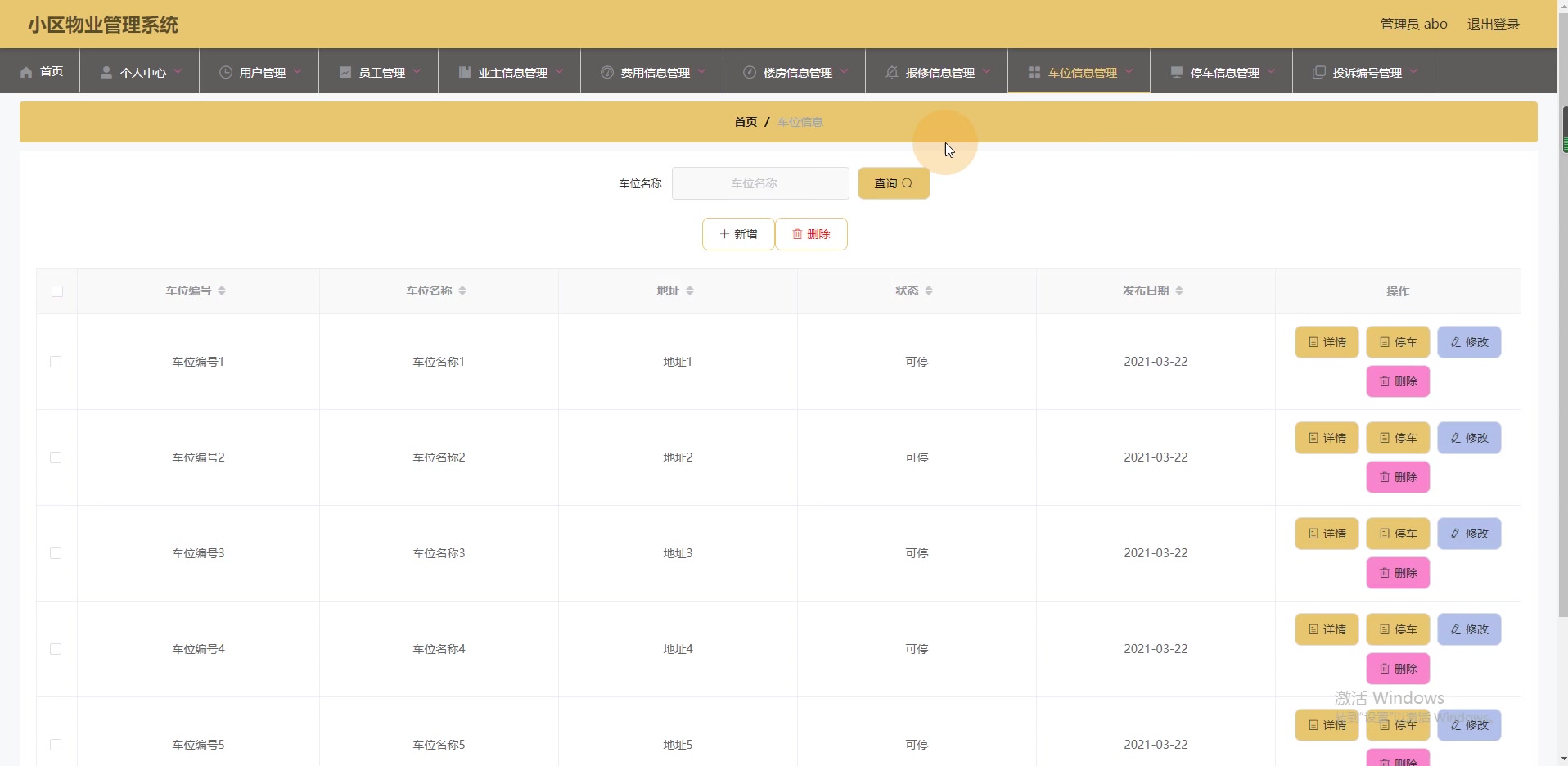Click the magnifier icon in the 查询 button

click(907, 183)
